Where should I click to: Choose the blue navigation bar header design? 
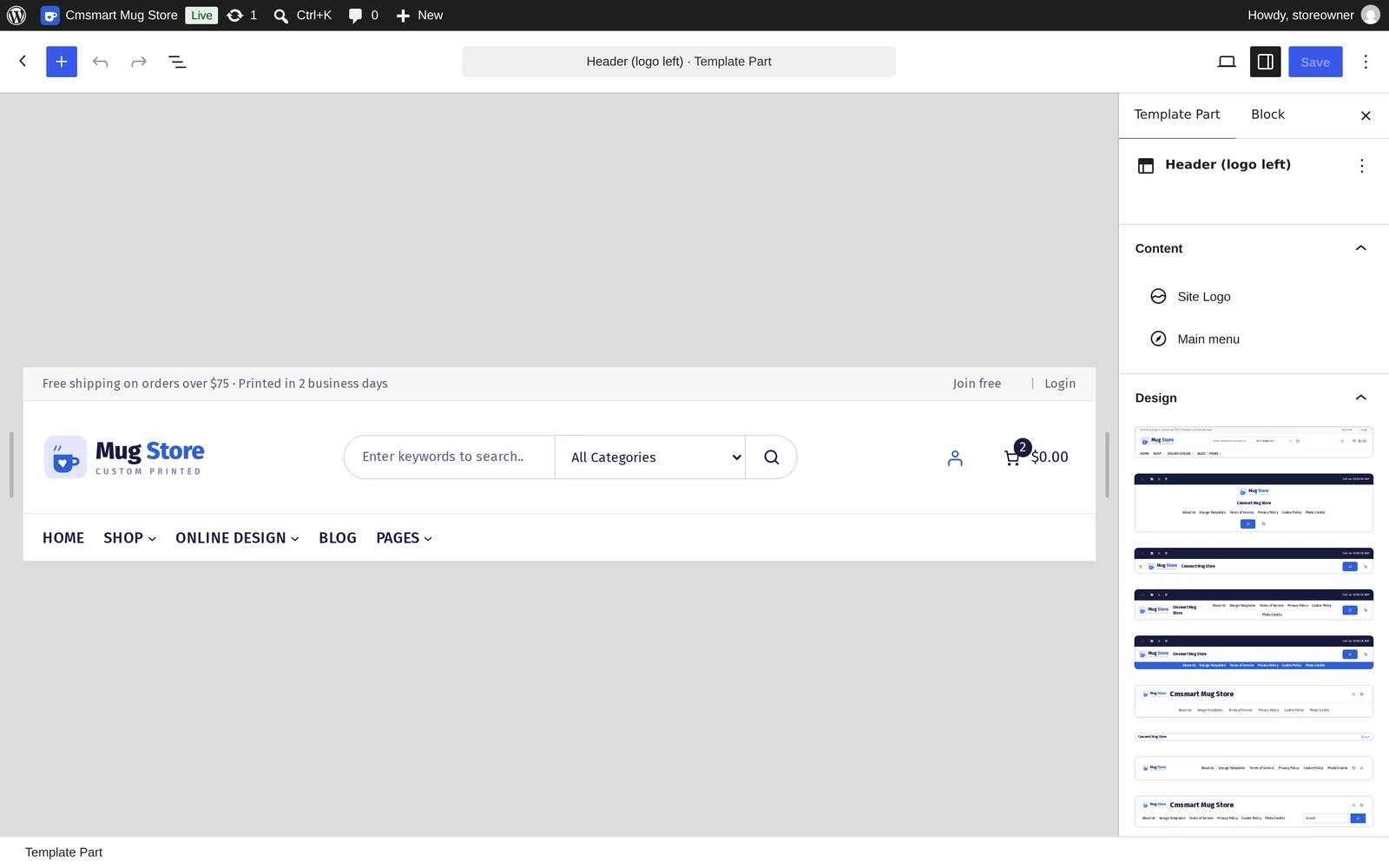1254,653
